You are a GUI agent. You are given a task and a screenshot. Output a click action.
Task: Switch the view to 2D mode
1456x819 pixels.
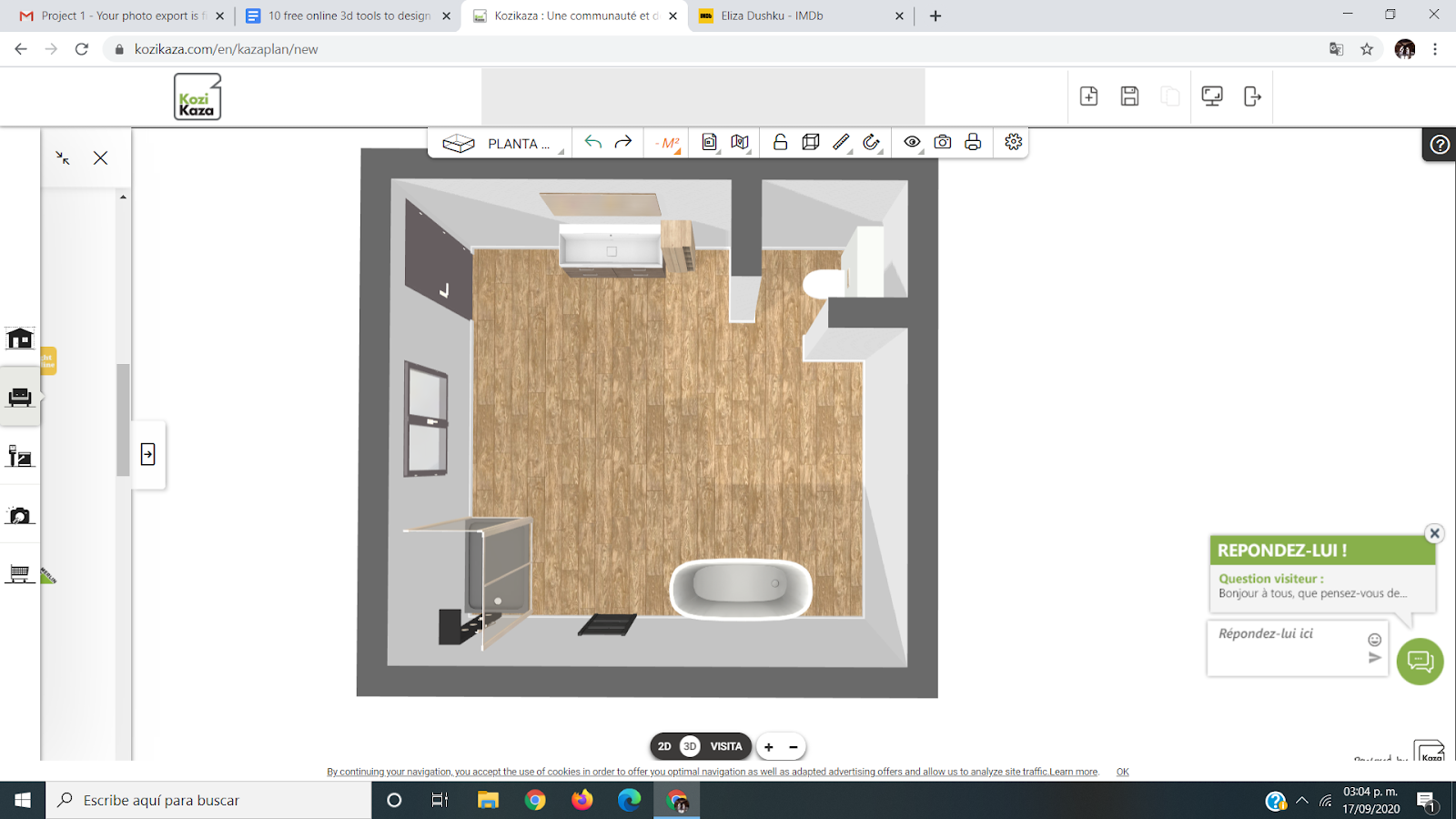(664, 746)
